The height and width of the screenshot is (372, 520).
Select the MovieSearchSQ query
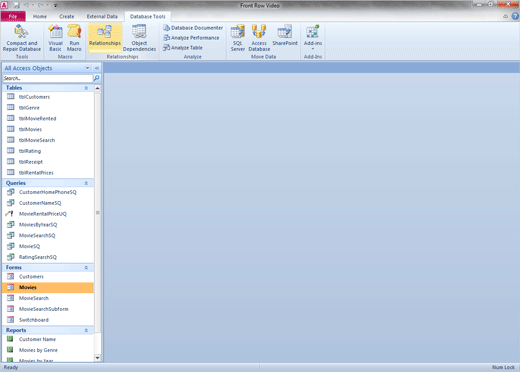[48, 235]
